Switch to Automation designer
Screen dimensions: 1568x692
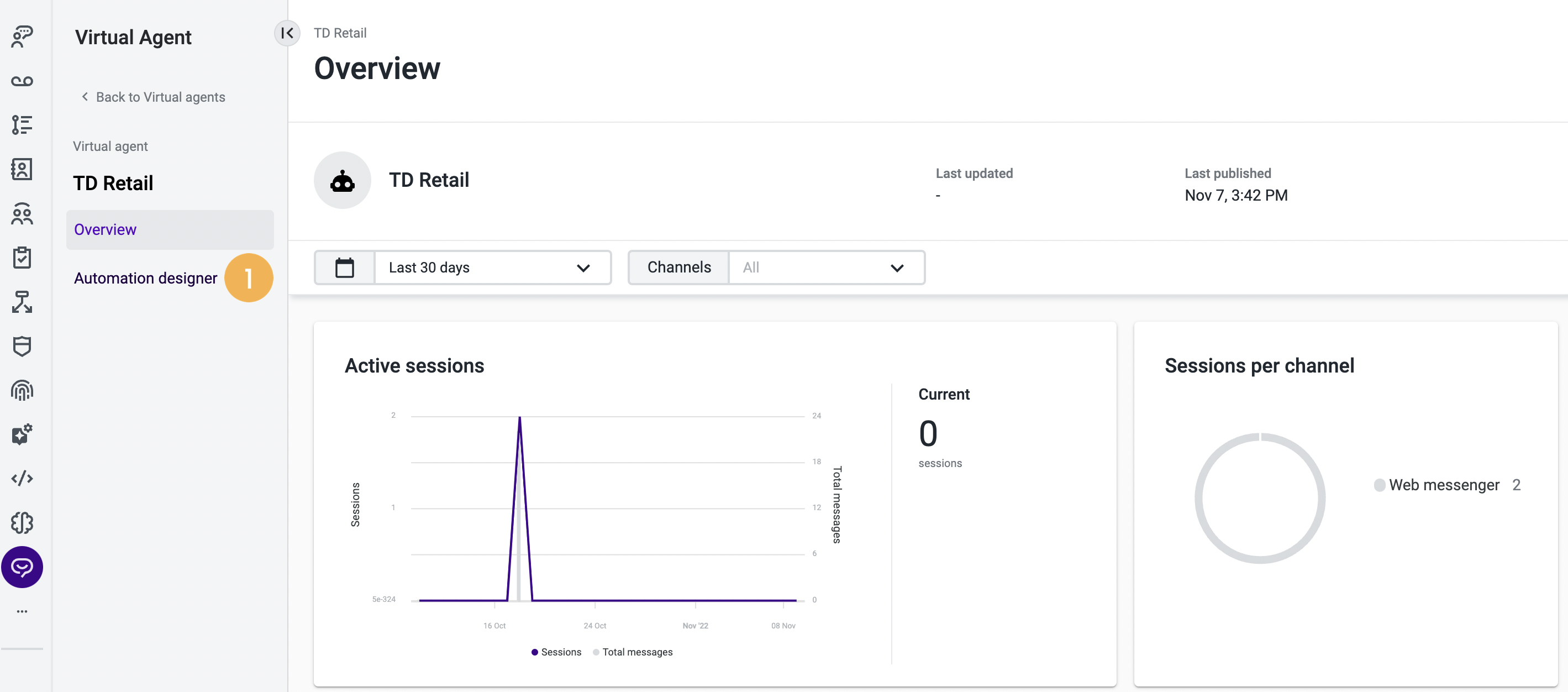145,278
